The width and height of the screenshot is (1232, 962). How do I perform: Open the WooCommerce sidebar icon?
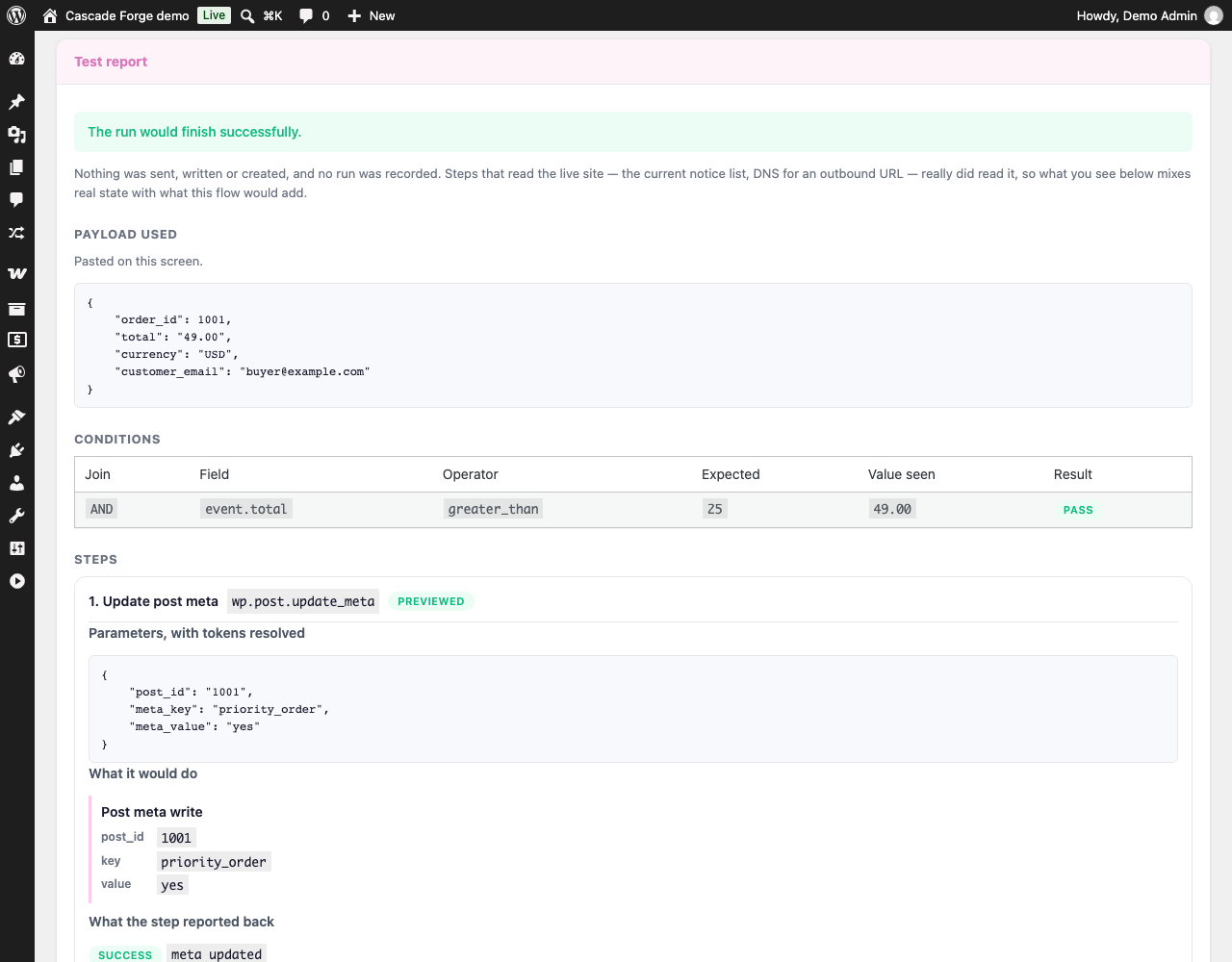tap(16, 274)
